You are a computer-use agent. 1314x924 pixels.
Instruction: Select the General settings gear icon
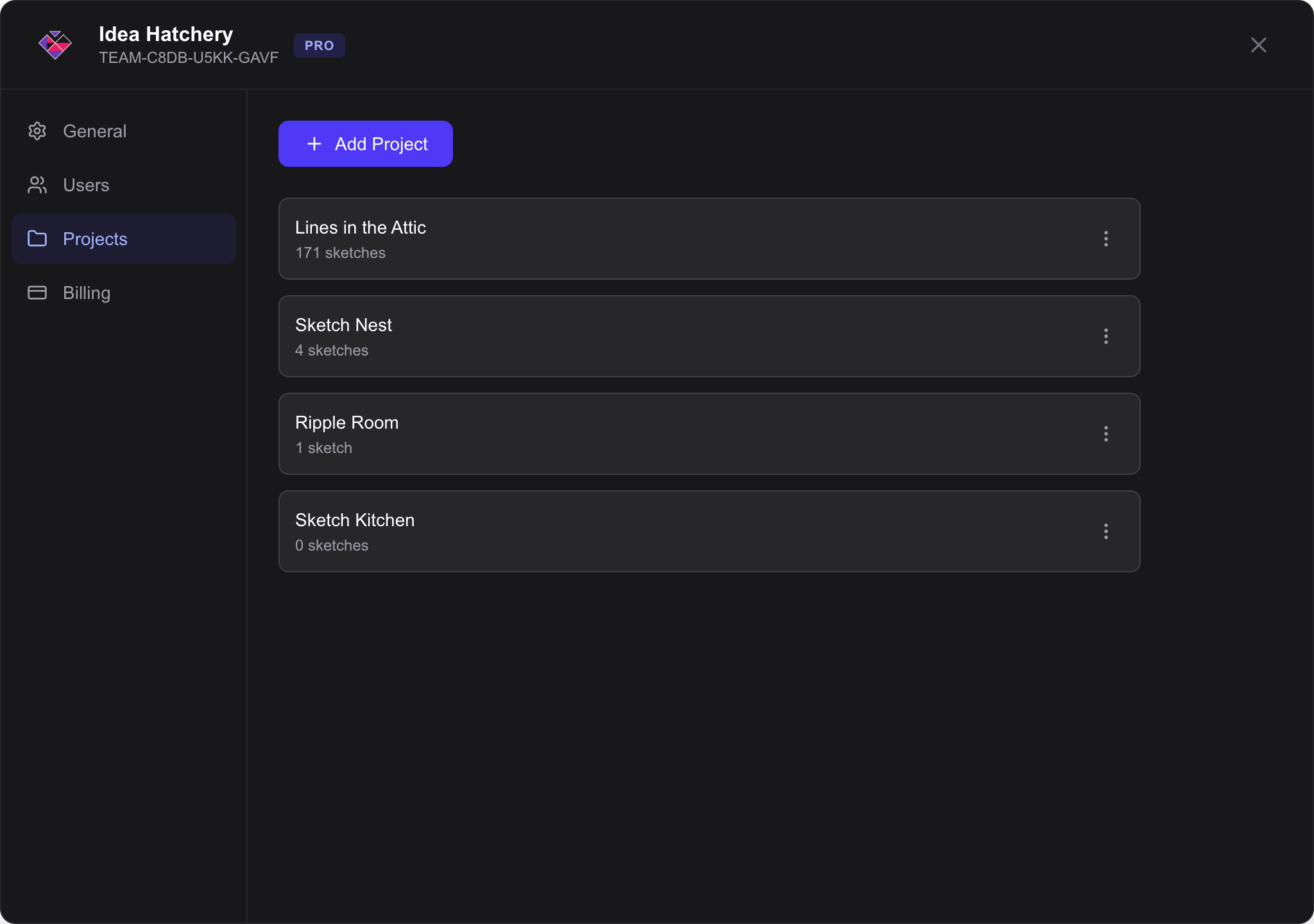click(x=37, y=131)
